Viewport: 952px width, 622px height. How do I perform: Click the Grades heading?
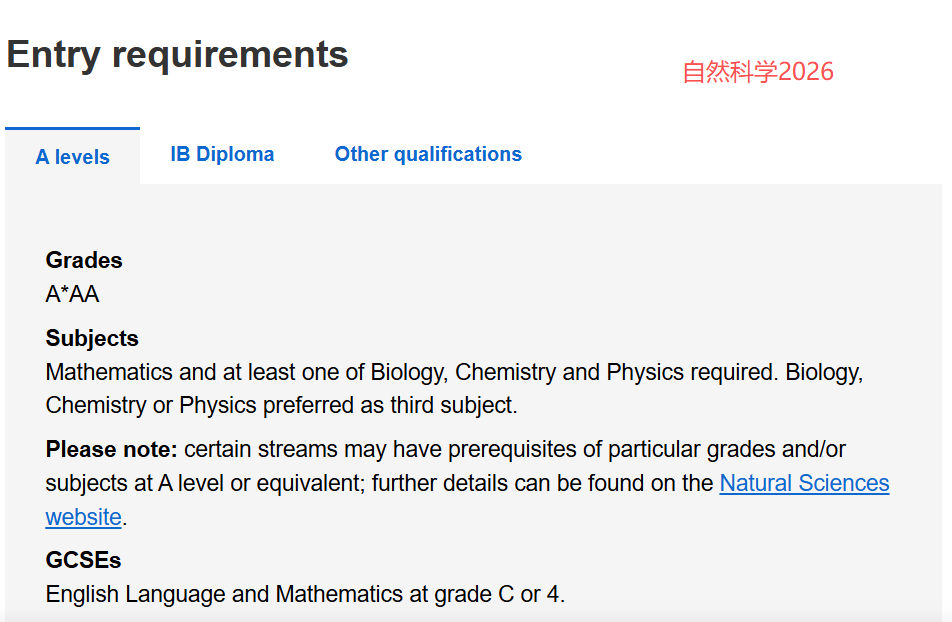84,260
